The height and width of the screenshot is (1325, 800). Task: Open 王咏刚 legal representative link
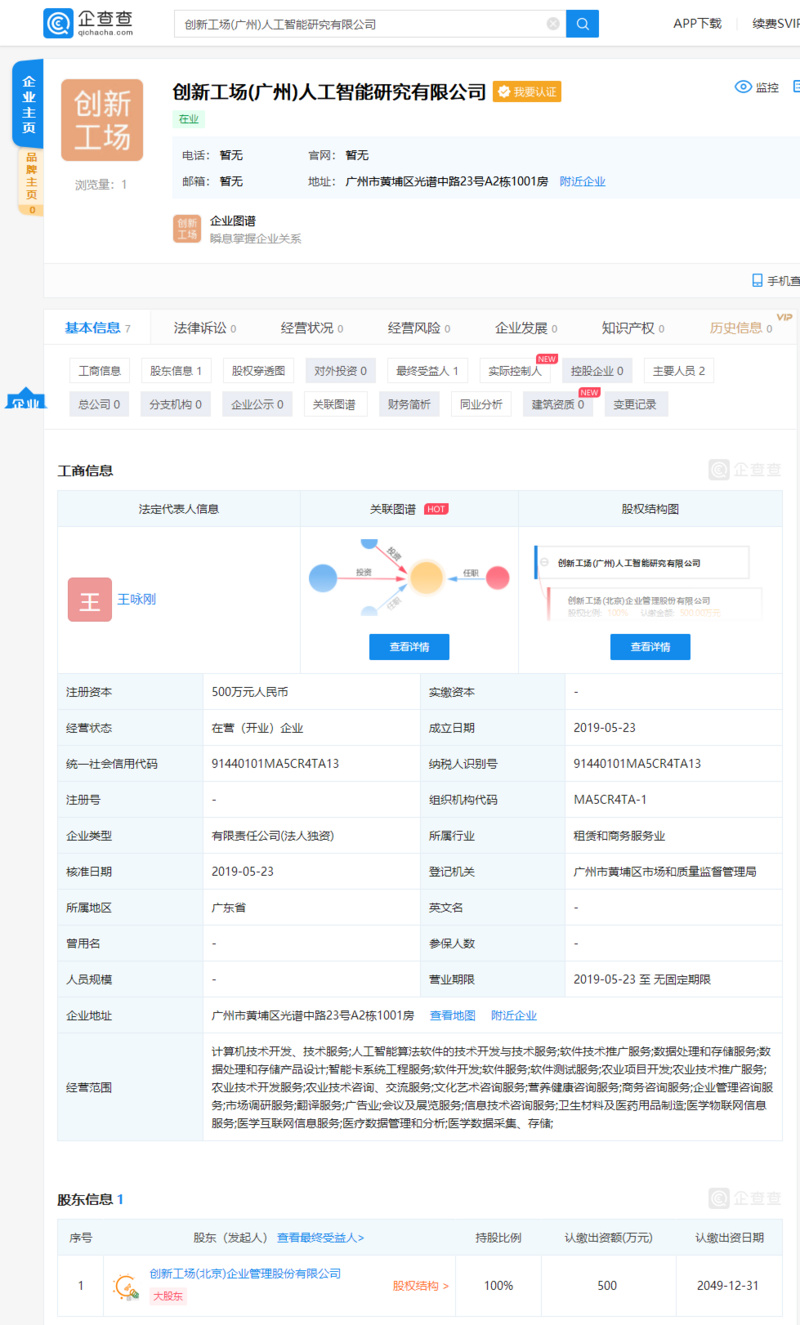(137, 599)
